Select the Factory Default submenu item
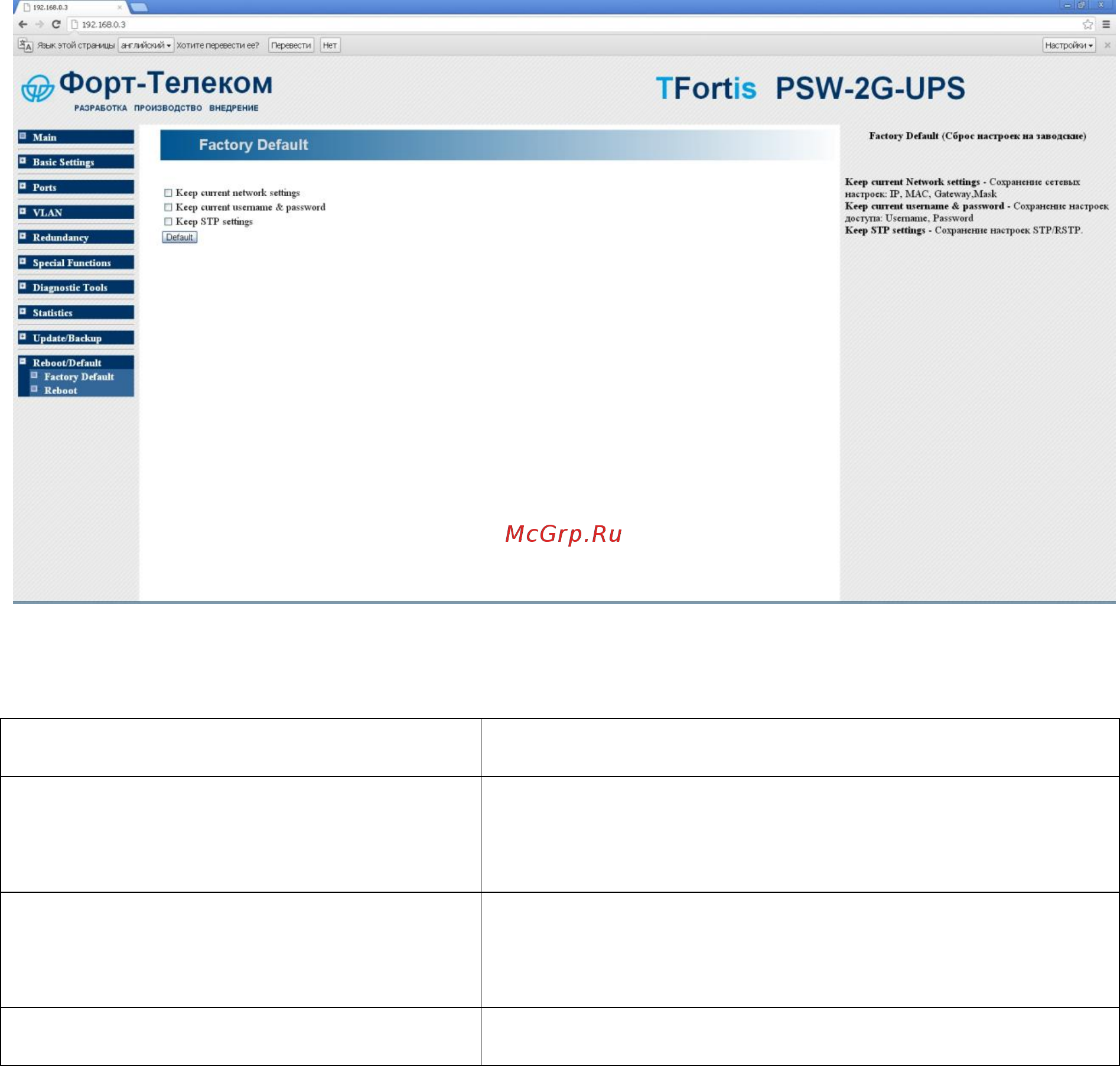Screen dimensions: 1120x1066 tap(79, 376)
